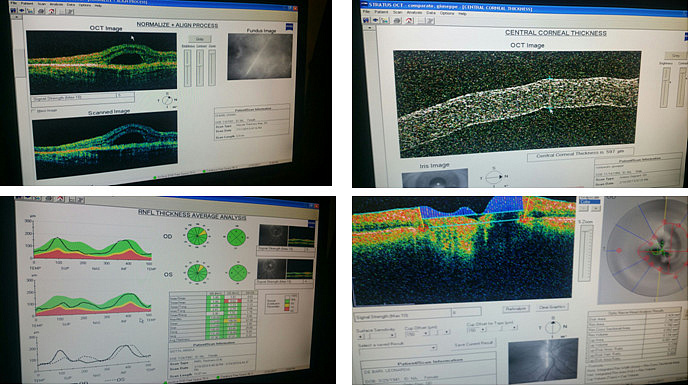Screen dimensions: 689x386
Task: Click the first toolbar icon in Central Corneal Thickness window
Action: [x=366, y=20]
